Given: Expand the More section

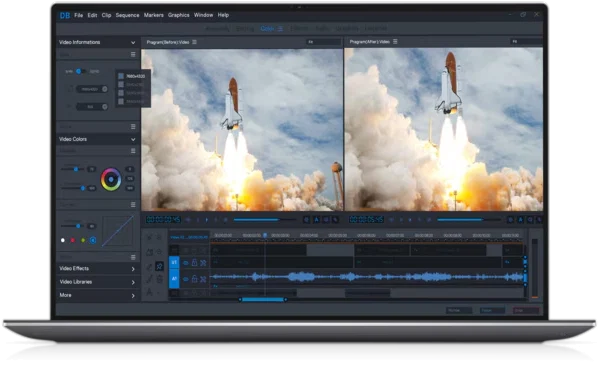Looking at the screenshot, I should pyautogui.click(x=133, y=296).
